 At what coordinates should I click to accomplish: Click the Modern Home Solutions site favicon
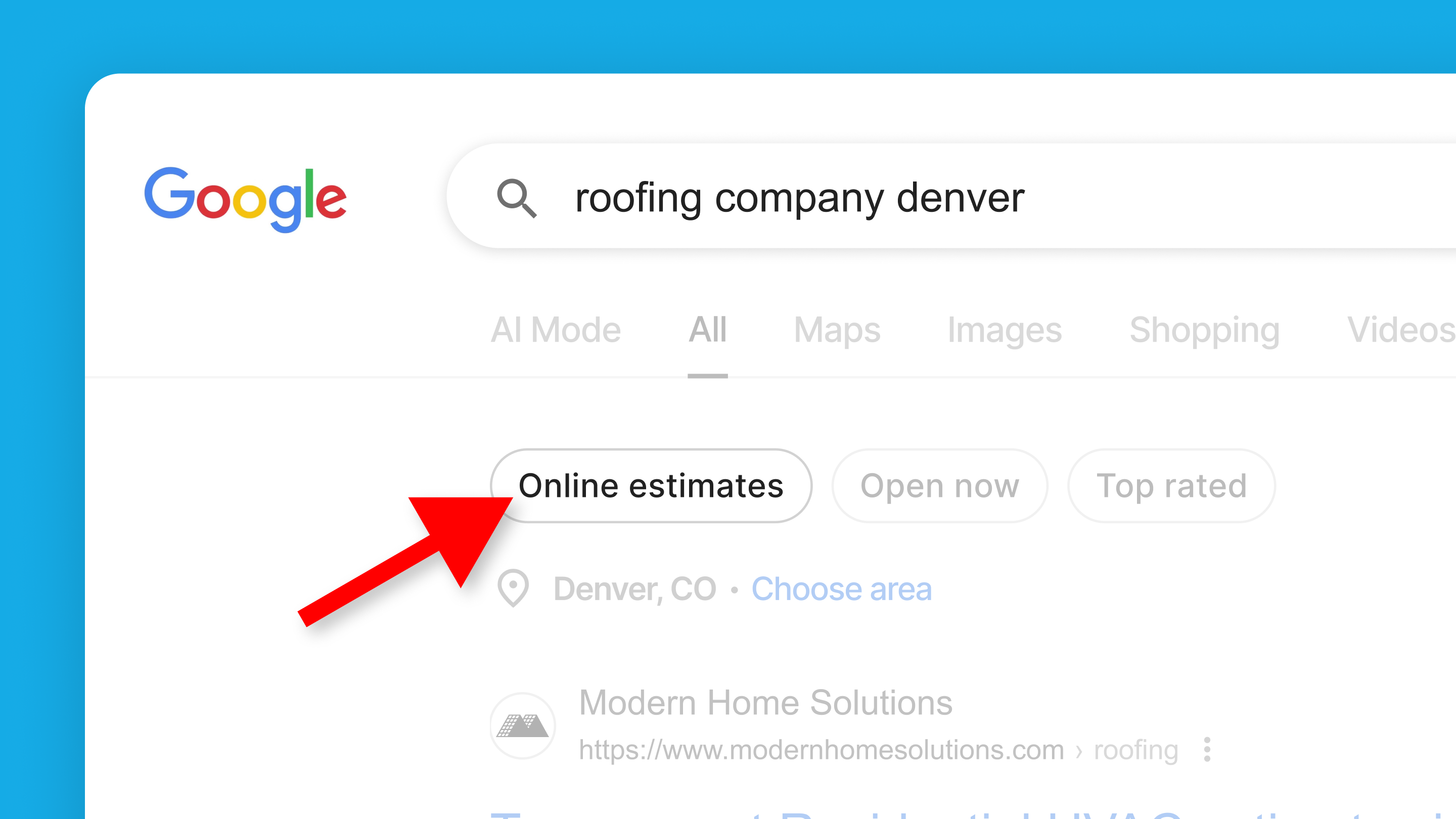click(522, 725)
